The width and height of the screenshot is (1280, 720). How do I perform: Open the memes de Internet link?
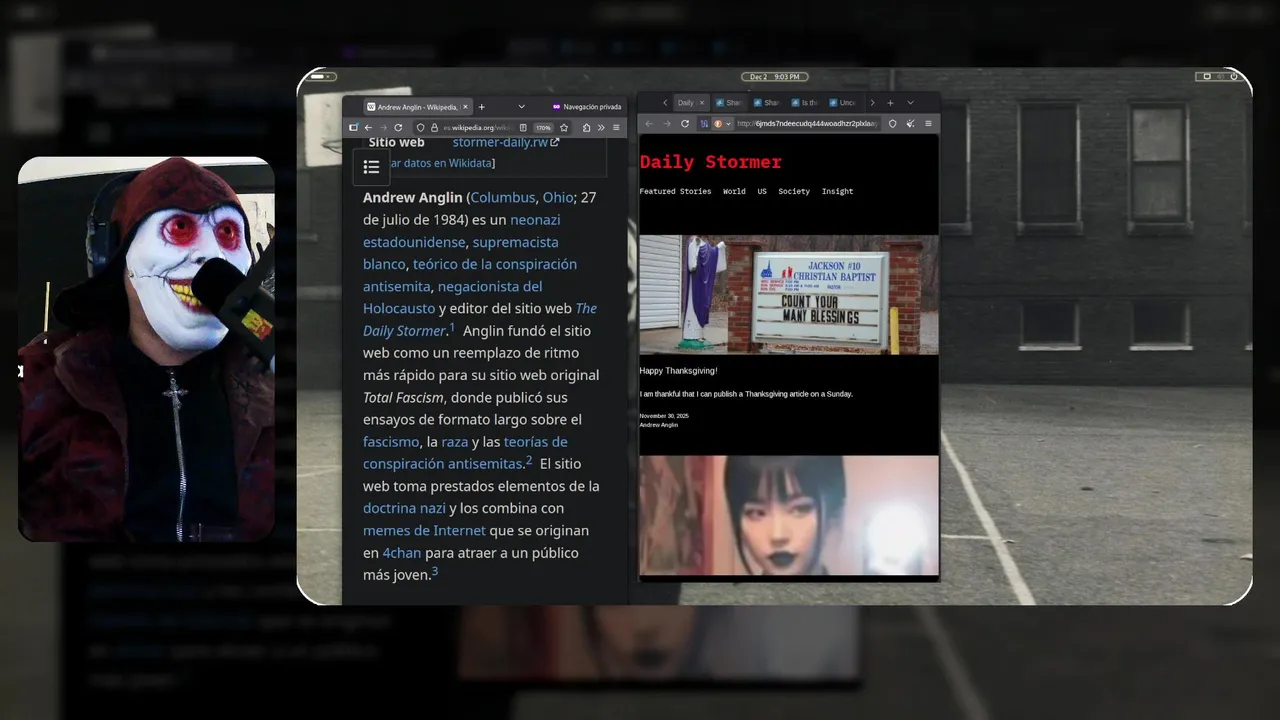(x=424, y=531)
